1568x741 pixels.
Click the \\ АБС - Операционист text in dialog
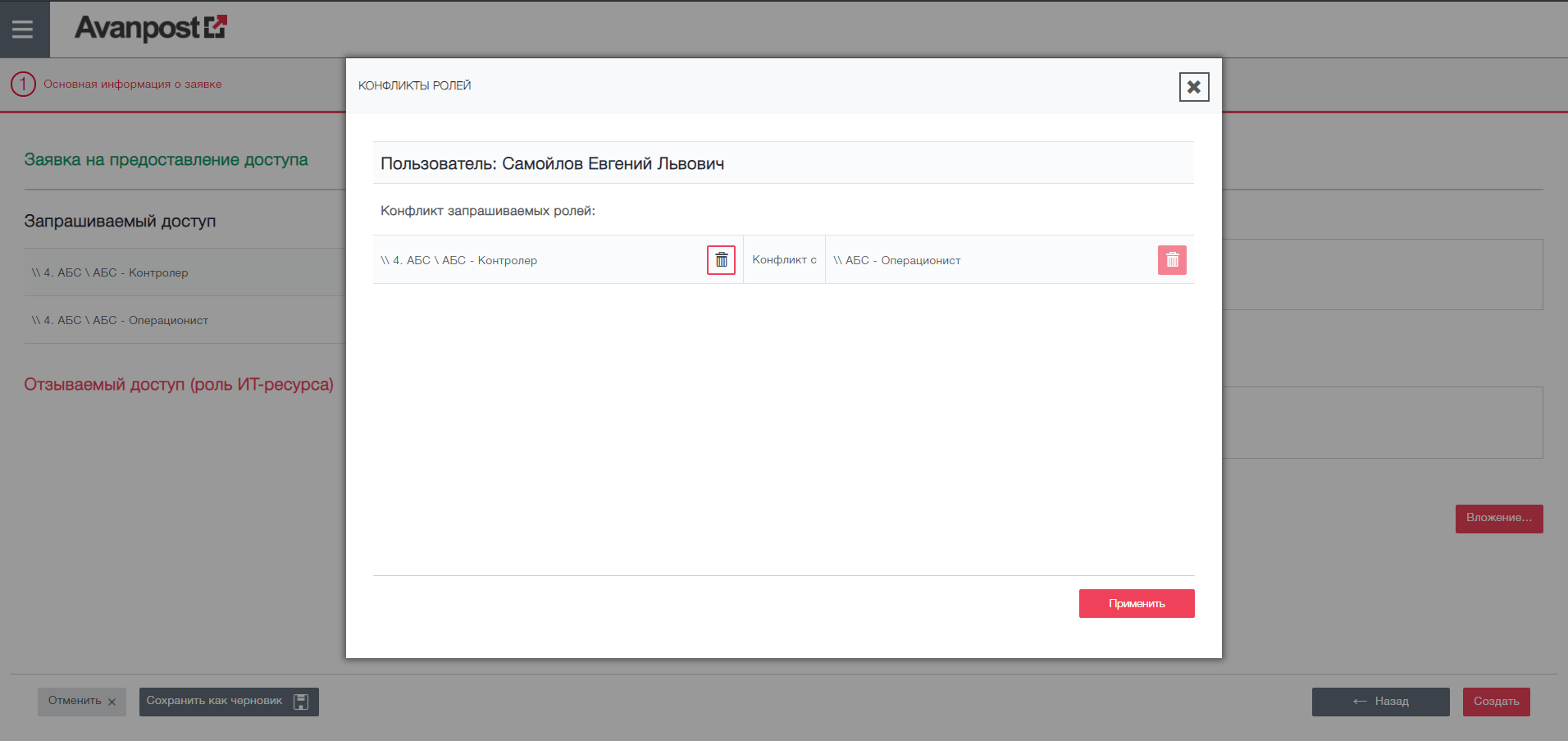point(897,260)
